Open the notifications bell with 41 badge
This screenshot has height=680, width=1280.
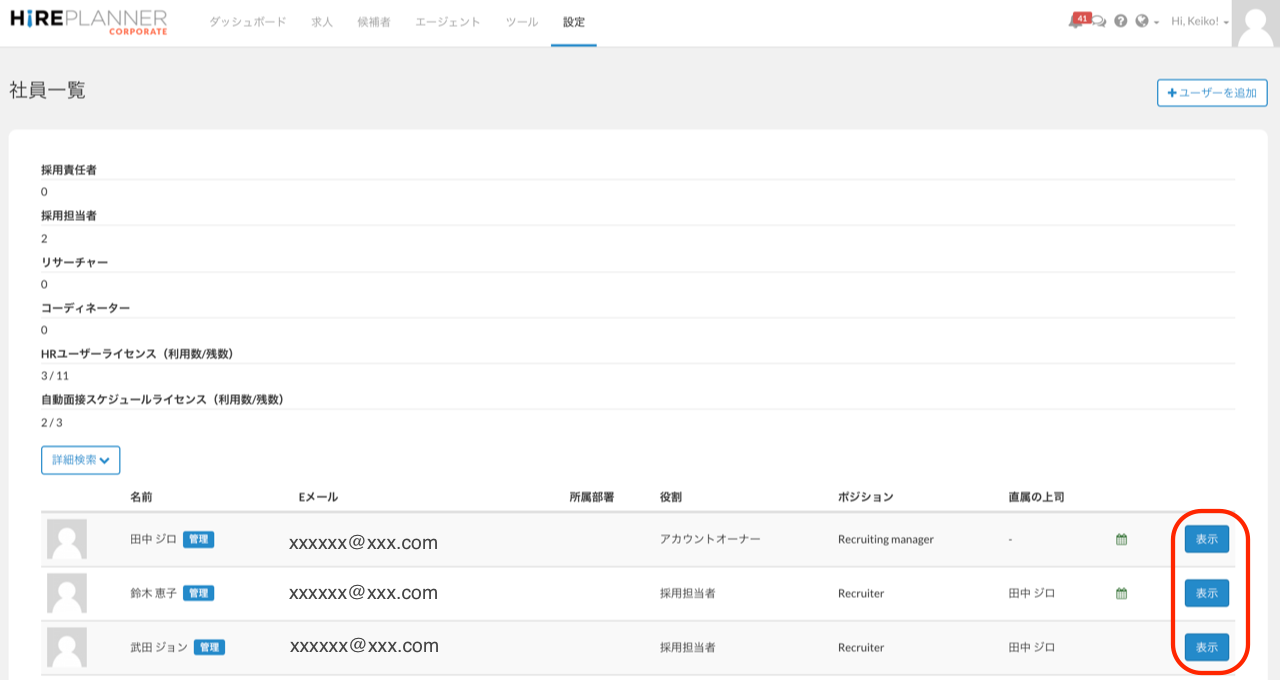point(1076,21)
